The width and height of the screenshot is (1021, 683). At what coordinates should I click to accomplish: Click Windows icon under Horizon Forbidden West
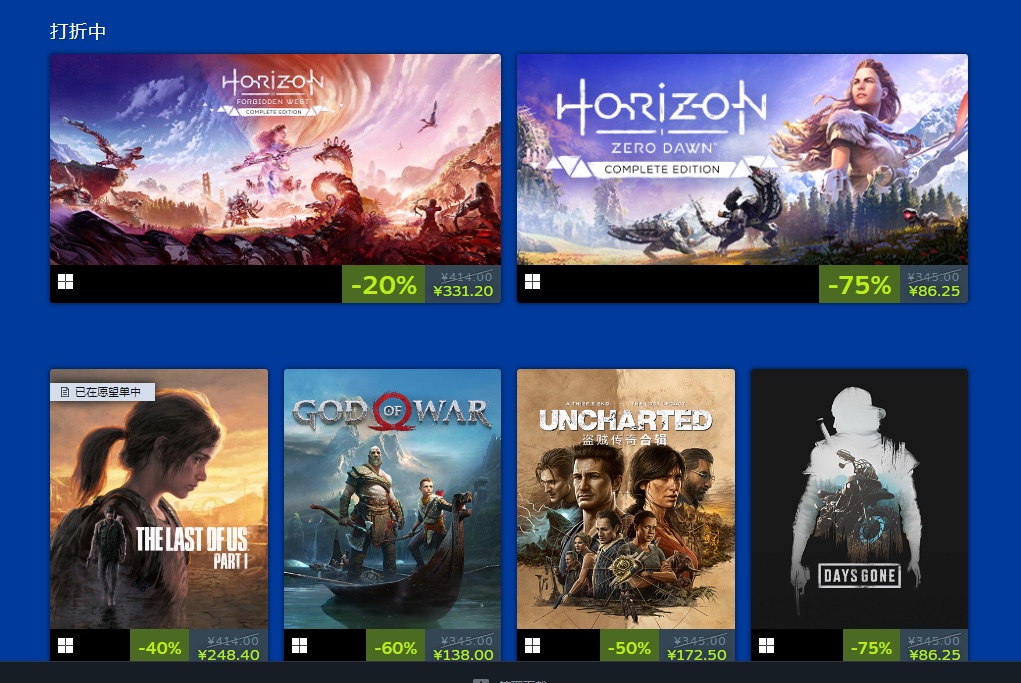pyautogui.click(x=65, y=282)
